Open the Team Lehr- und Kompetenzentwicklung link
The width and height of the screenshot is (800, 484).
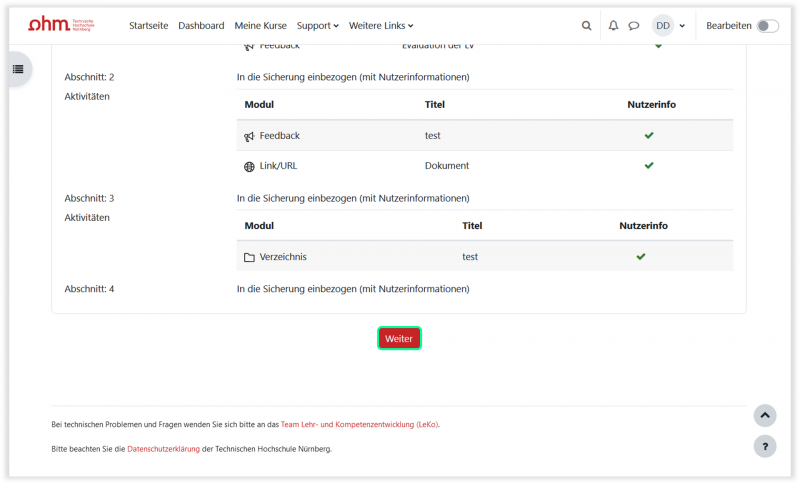[x=359, y=424]
